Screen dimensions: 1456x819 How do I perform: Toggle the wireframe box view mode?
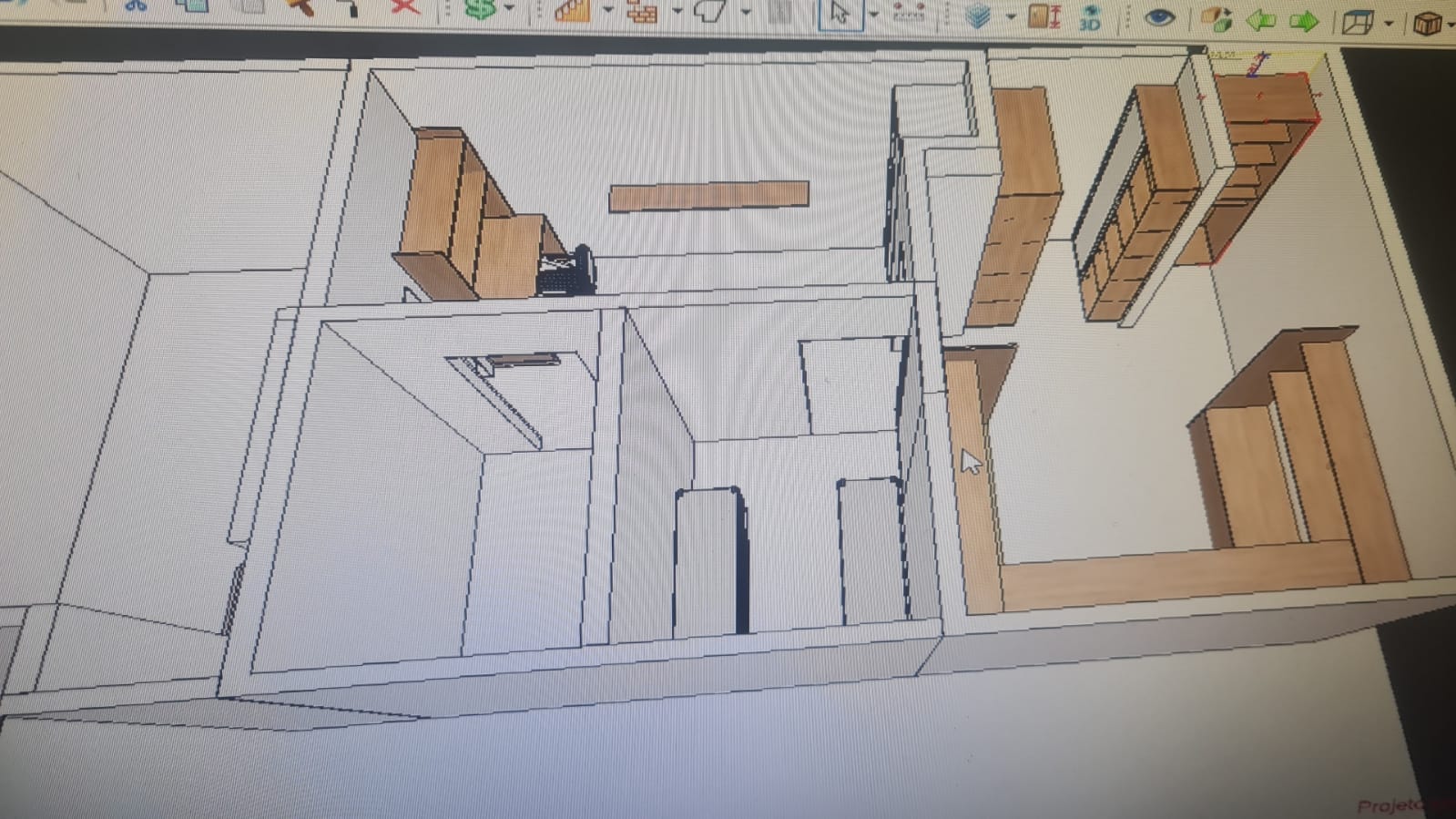(1357, 22)
